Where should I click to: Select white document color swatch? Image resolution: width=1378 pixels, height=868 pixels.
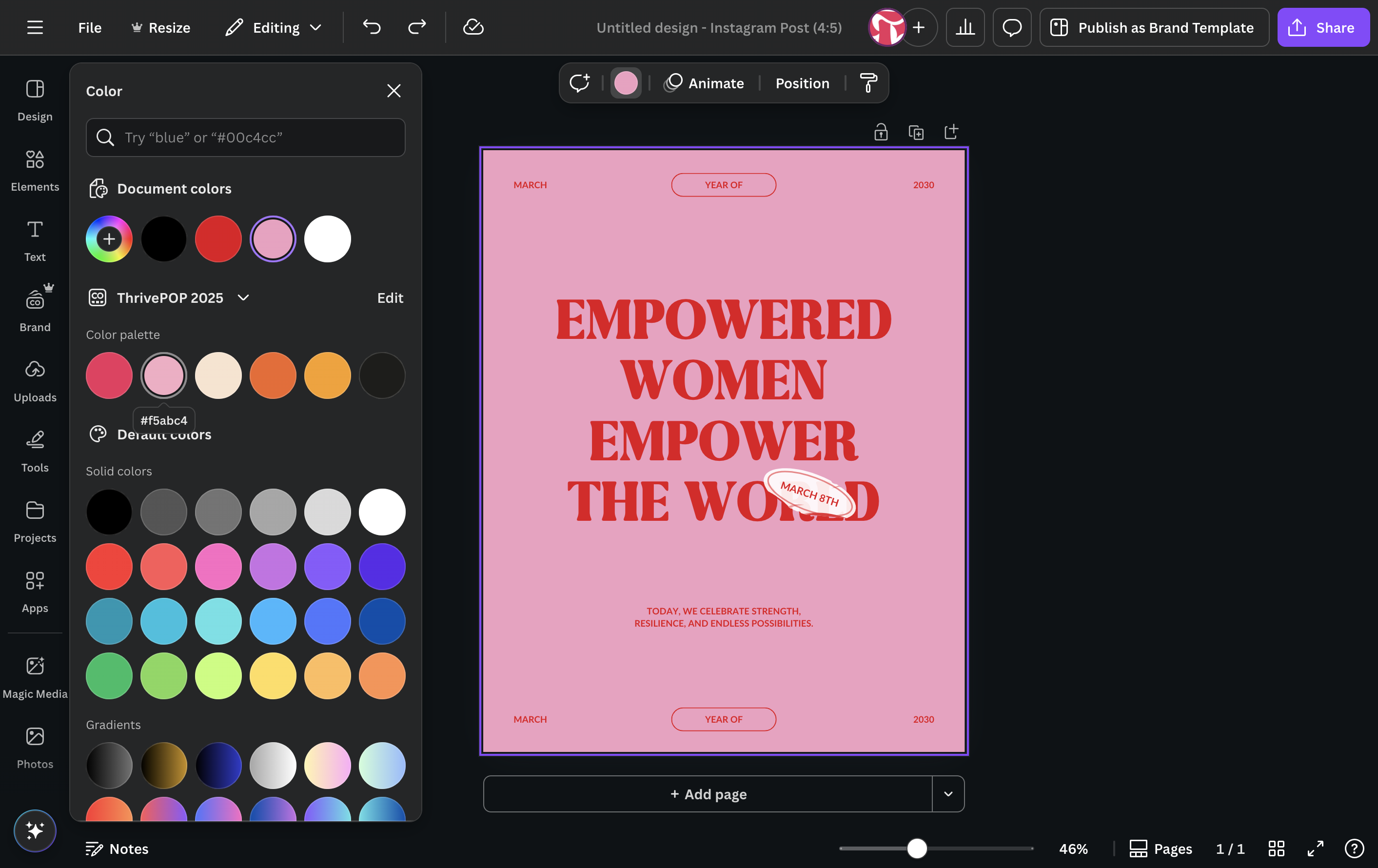[x=327, y=238]
